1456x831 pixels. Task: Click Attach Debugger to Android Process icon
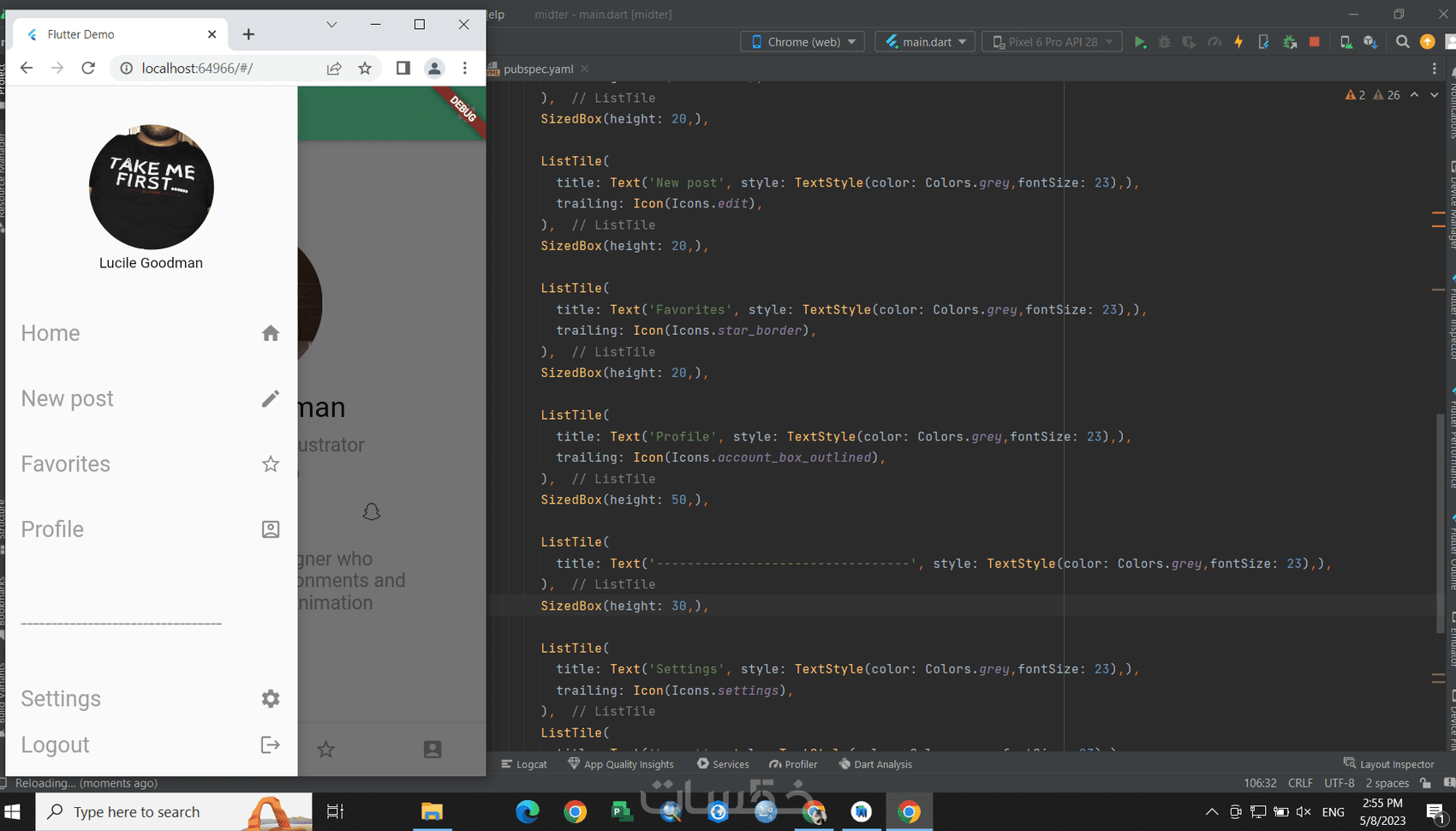pos(1290,42)
